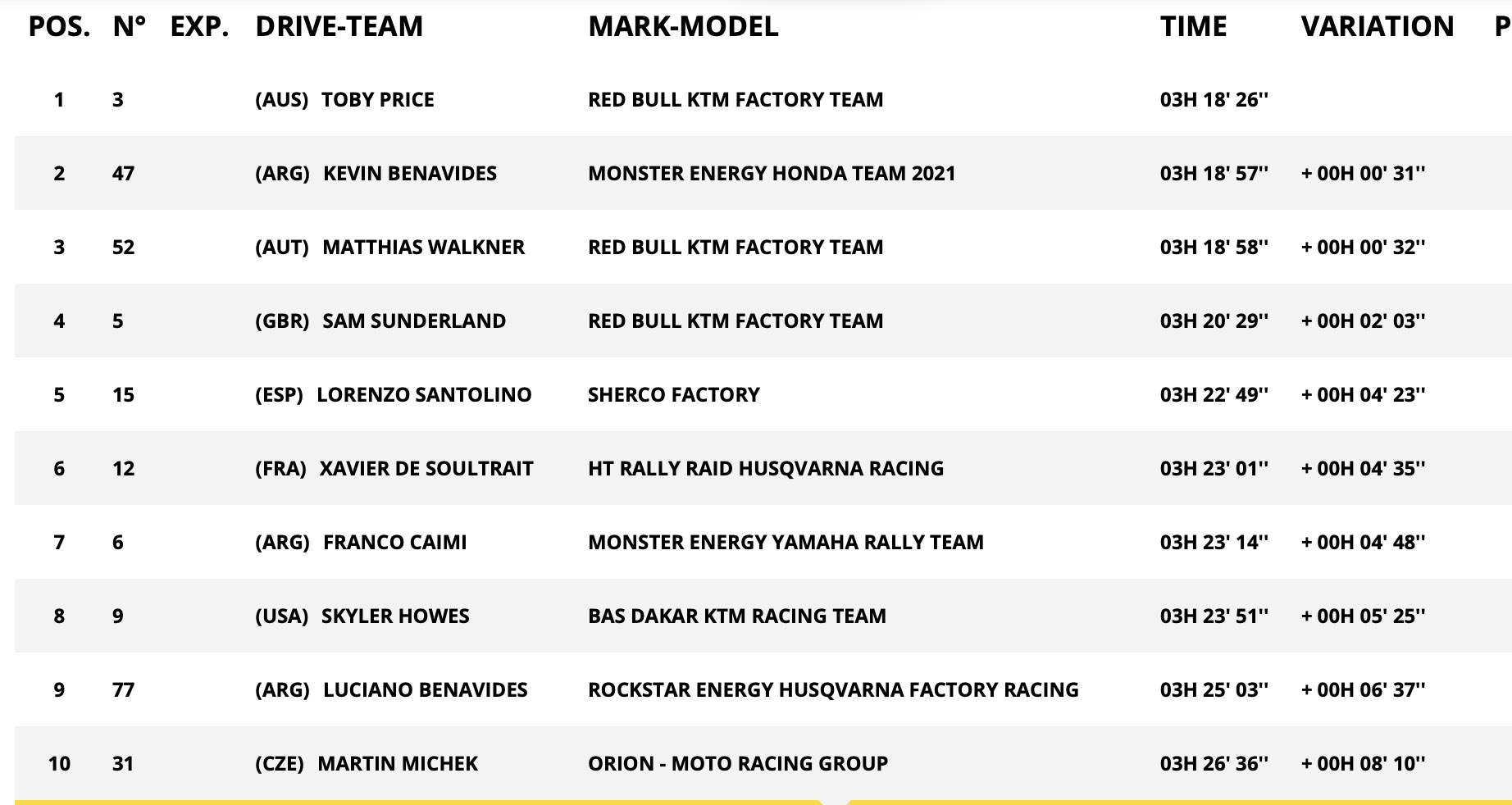
Task: Click the N° column header
Action: point(130,26)
